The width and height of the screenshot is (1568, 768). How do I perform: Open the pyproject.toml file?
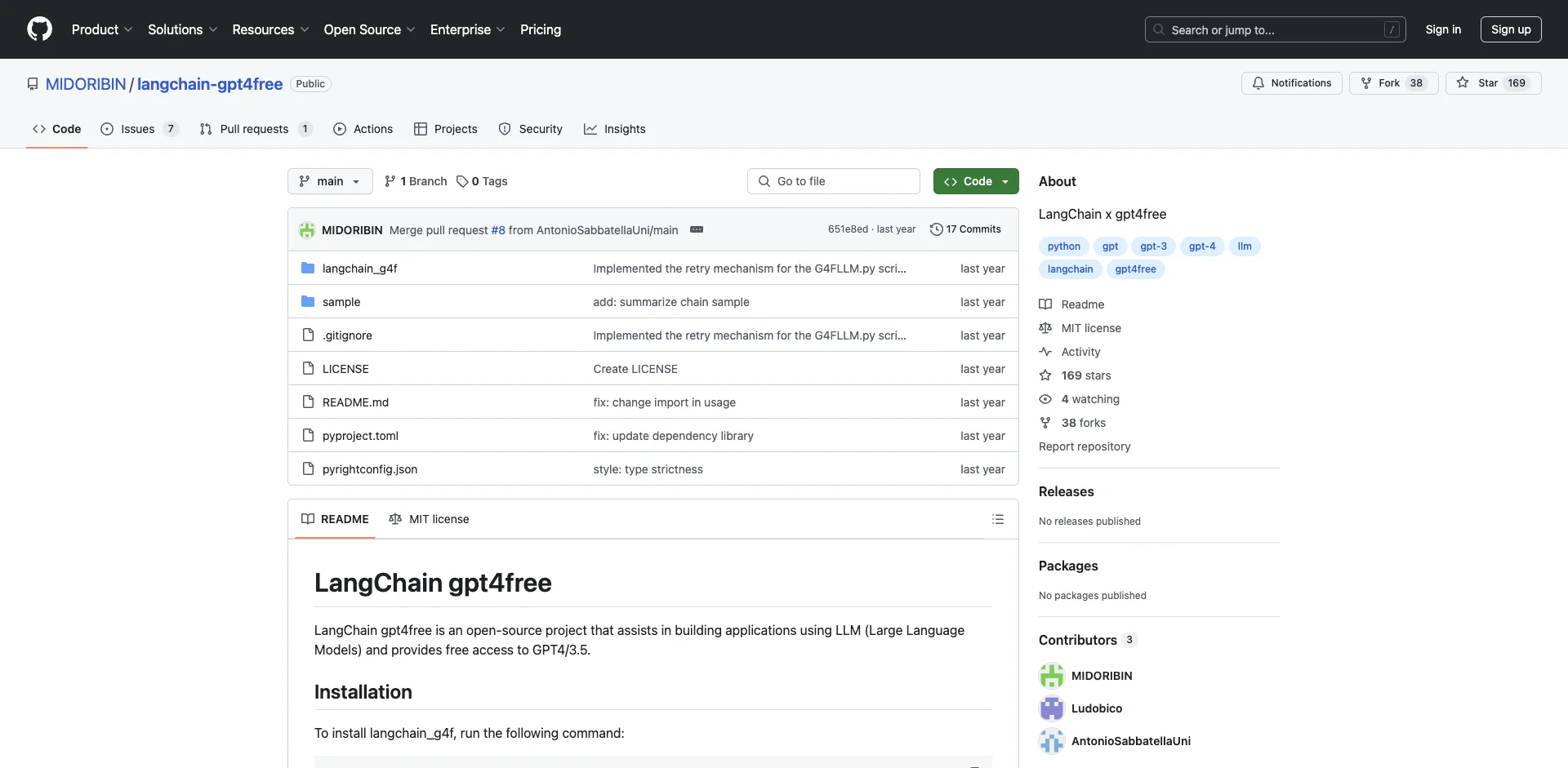360,436
